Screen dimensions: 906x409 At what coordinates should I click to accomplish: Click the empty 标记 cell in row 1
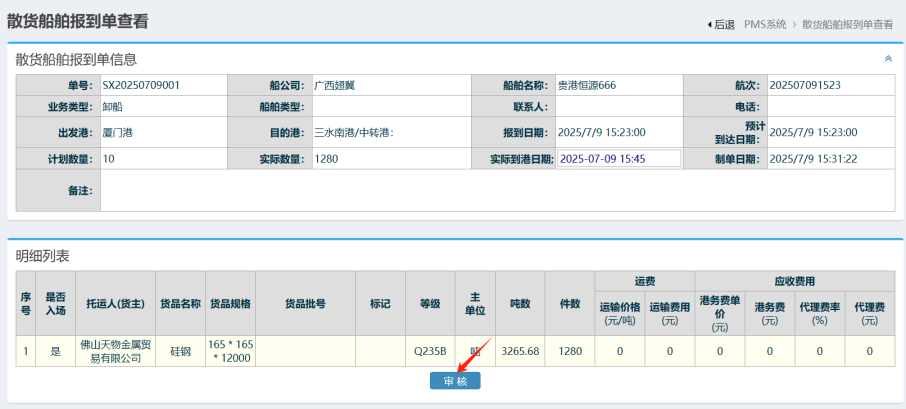pos(379,351)
